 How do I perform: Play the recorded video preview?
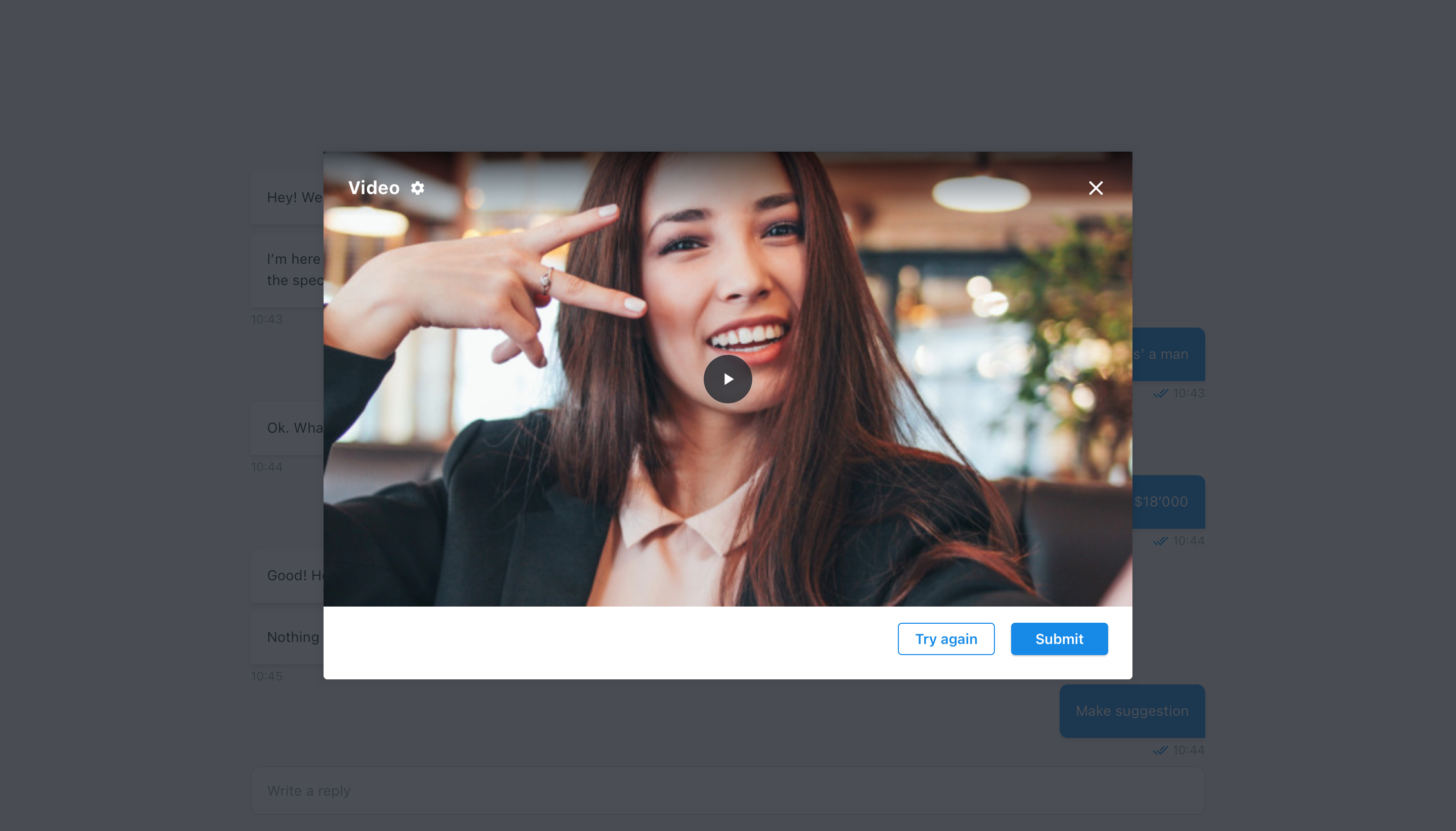[727, 379]
